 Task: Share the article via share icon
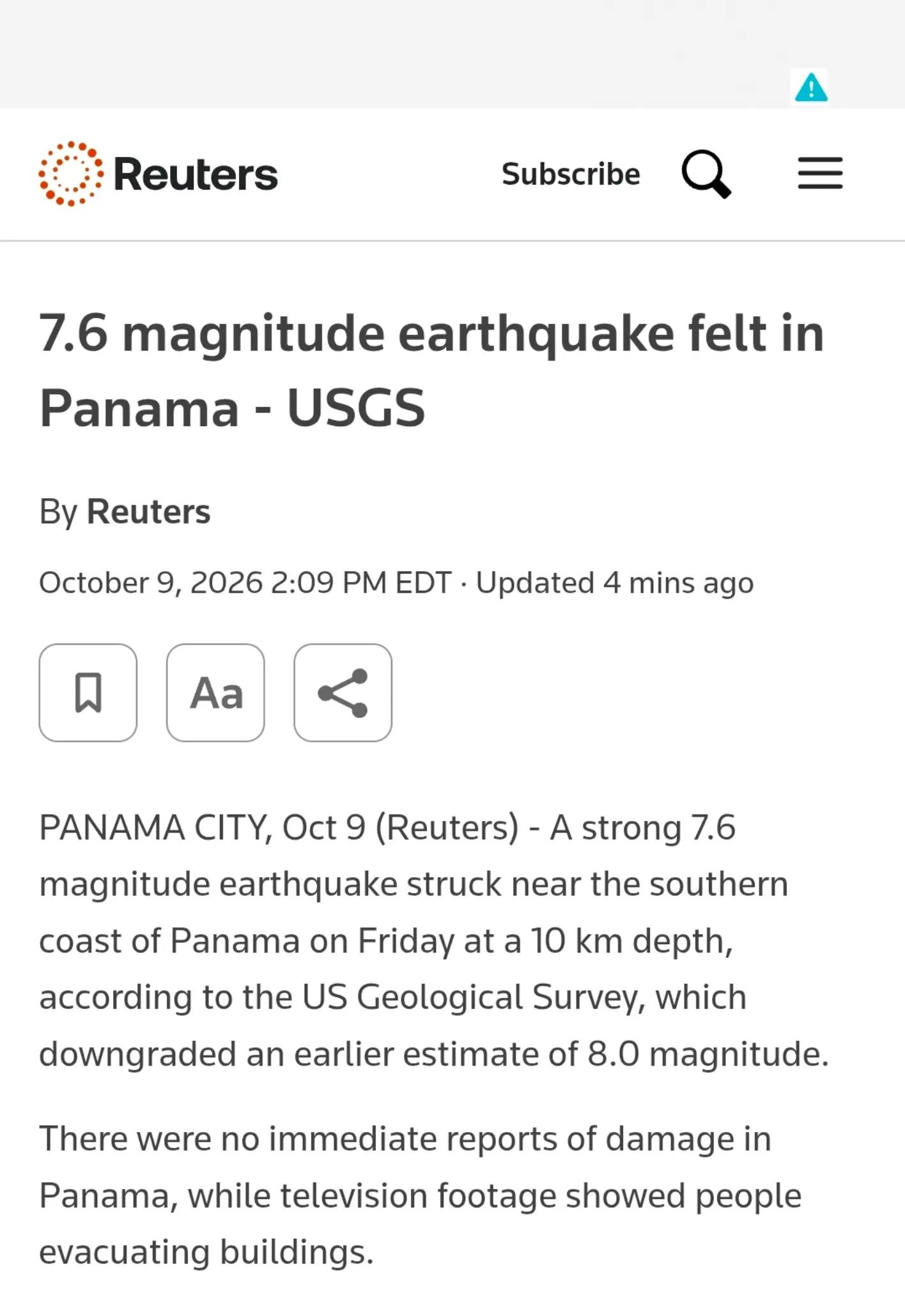tap(343, 692)
